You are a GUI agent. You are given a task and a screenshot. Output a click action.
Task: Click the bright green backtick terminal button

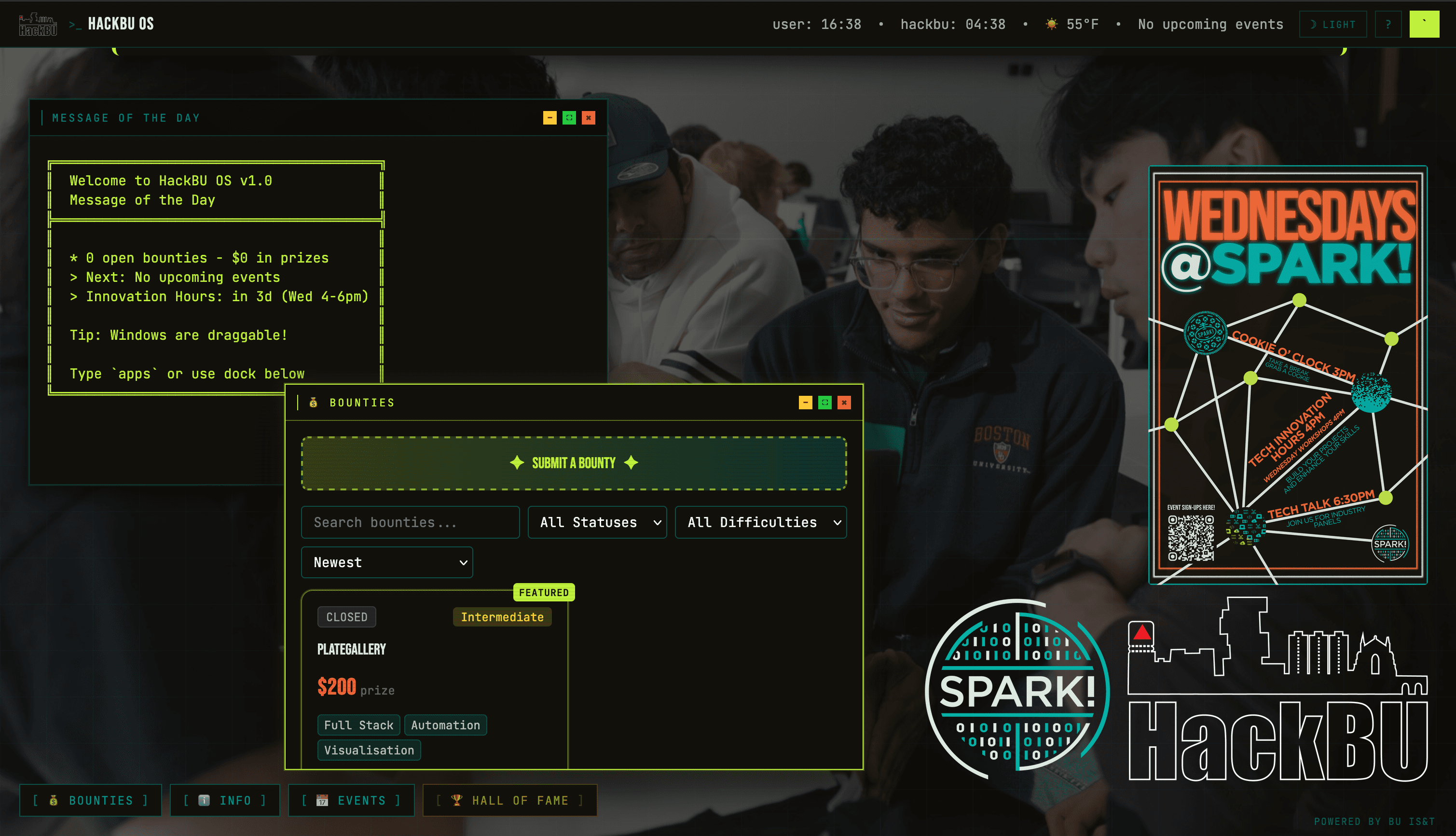click(1424, 24)
